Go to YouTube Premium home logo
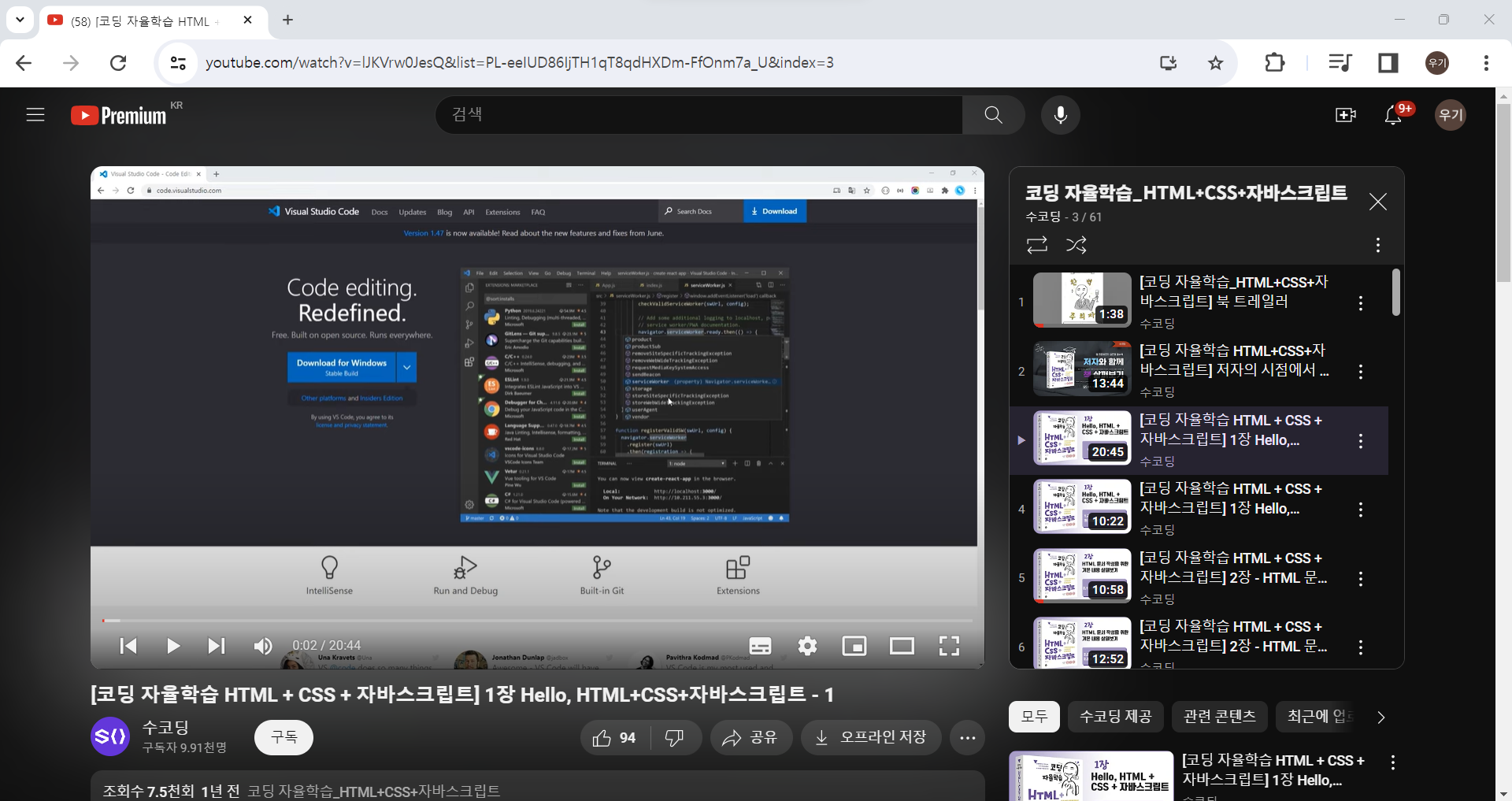Viewport: 1512px width, 801px height. (120, 115)
